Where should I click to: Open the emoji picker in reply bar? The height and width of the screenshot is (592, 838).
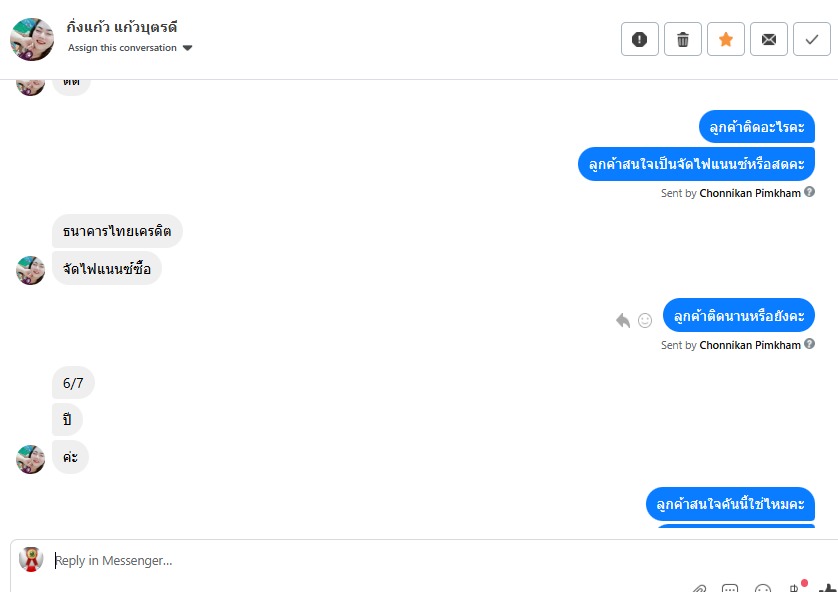coord(763,589)
